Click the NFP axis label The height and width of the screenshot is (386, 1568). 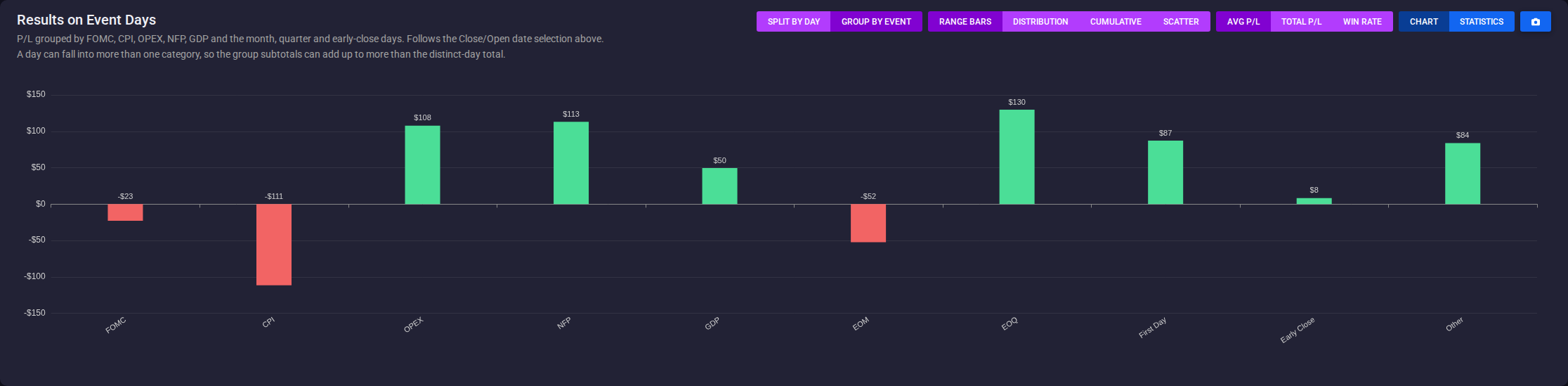[564, 323]
